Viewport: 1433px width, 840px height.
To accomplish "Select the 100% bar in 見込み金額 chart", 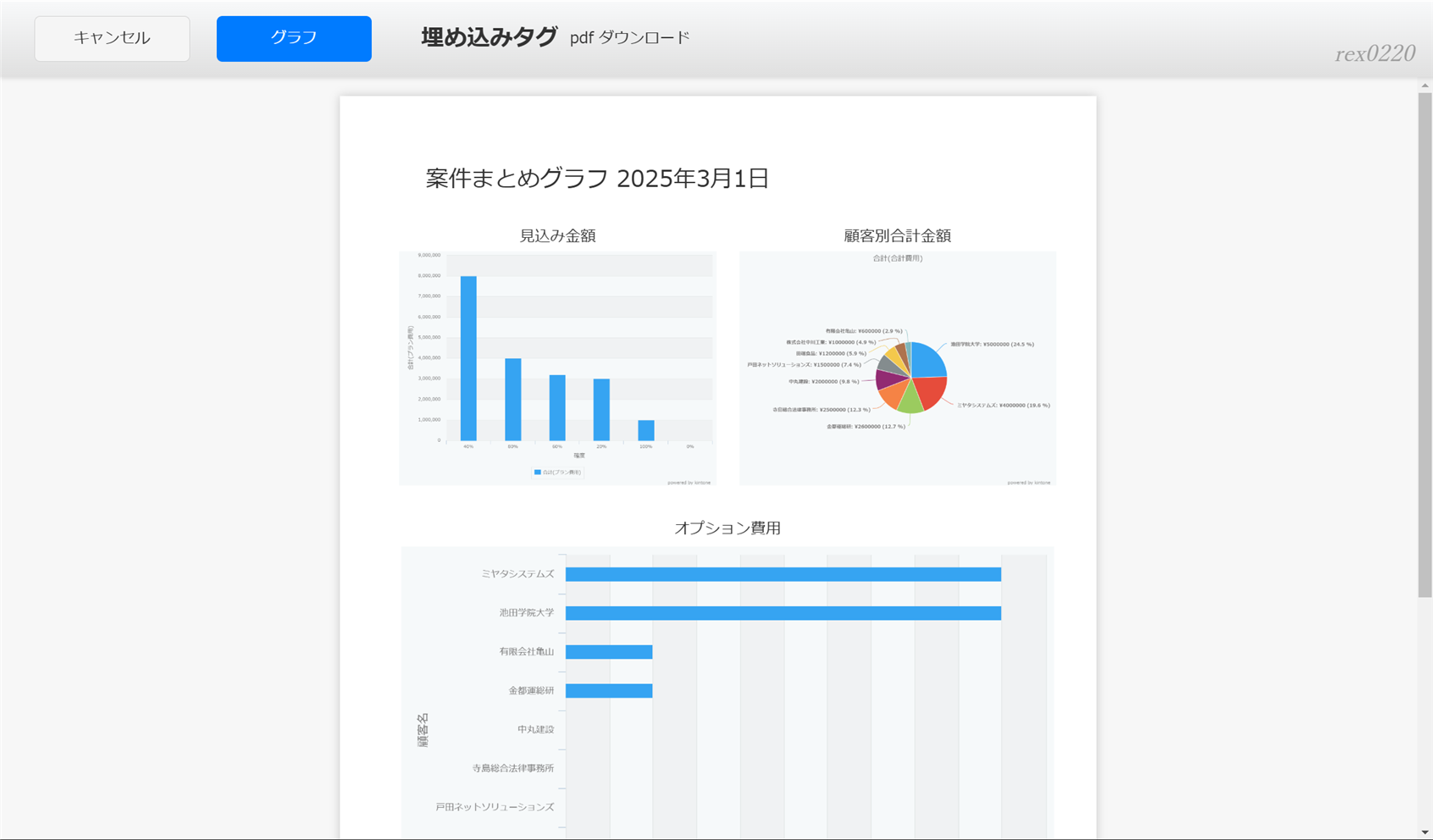I will pyautogui.click(x=646, y=430).
